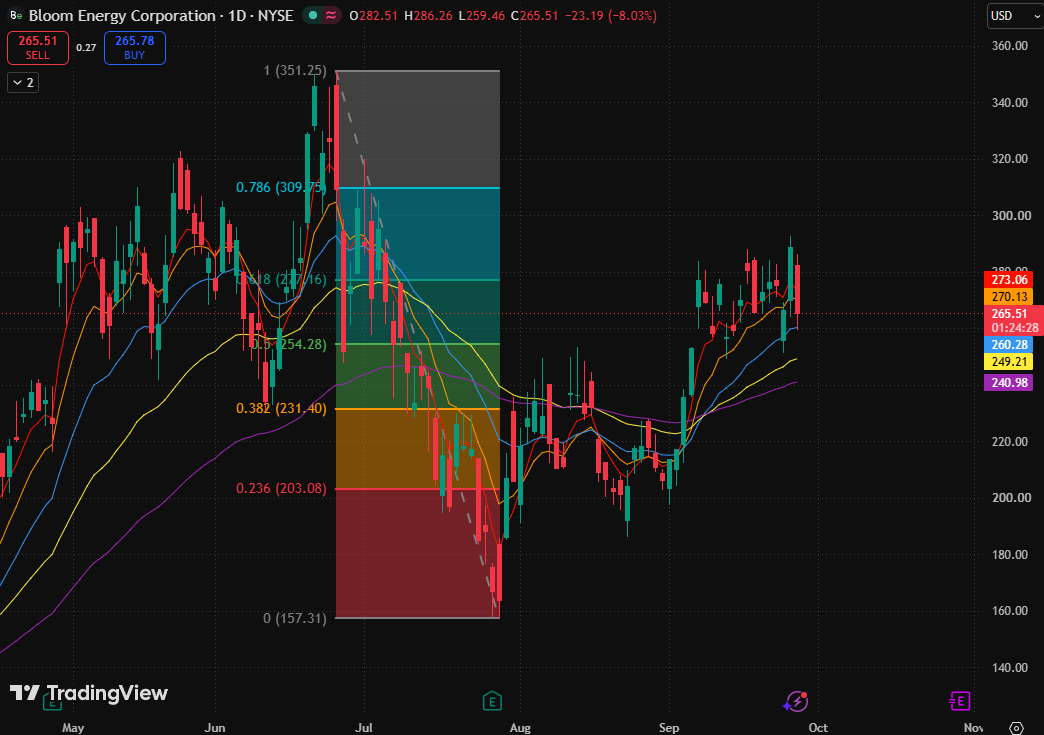This screenshot has width=1044, height=735.
Task: Open the purple lightning news event icon
Action: 796,701
